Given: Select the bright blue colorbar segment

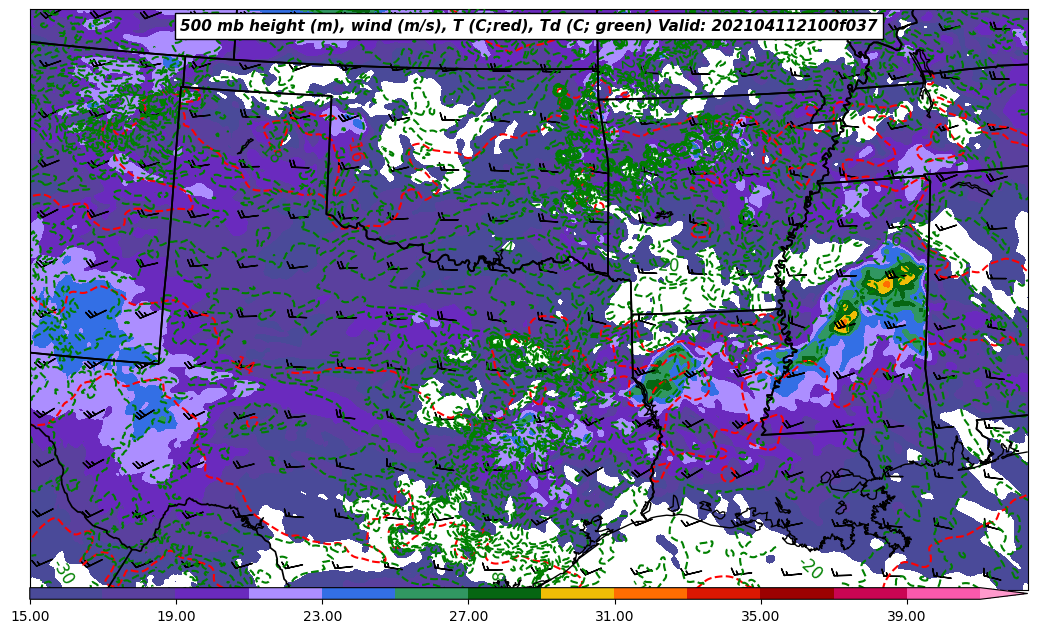Looking at the screenshot, I should click(x=358, y=593).
